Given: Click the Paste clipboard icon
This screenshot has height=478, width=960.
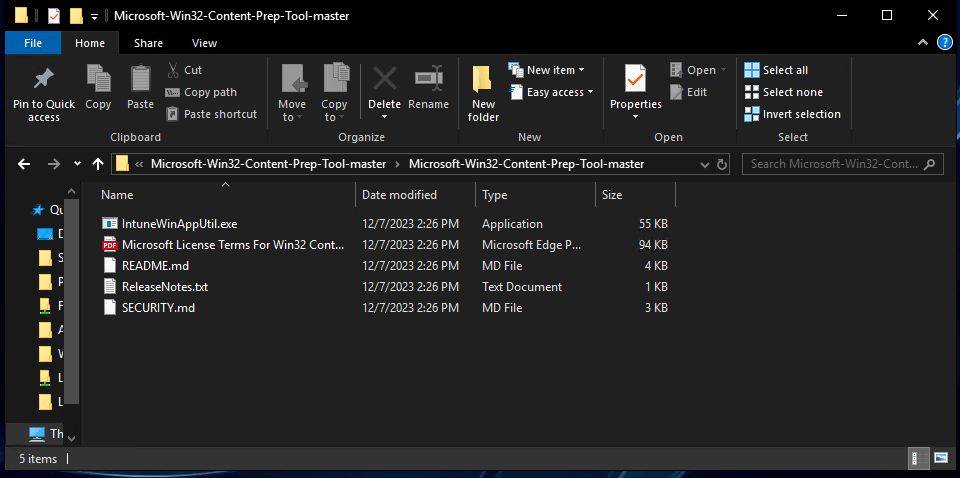Looking at the screenshot, I should [x=140, y=78].
